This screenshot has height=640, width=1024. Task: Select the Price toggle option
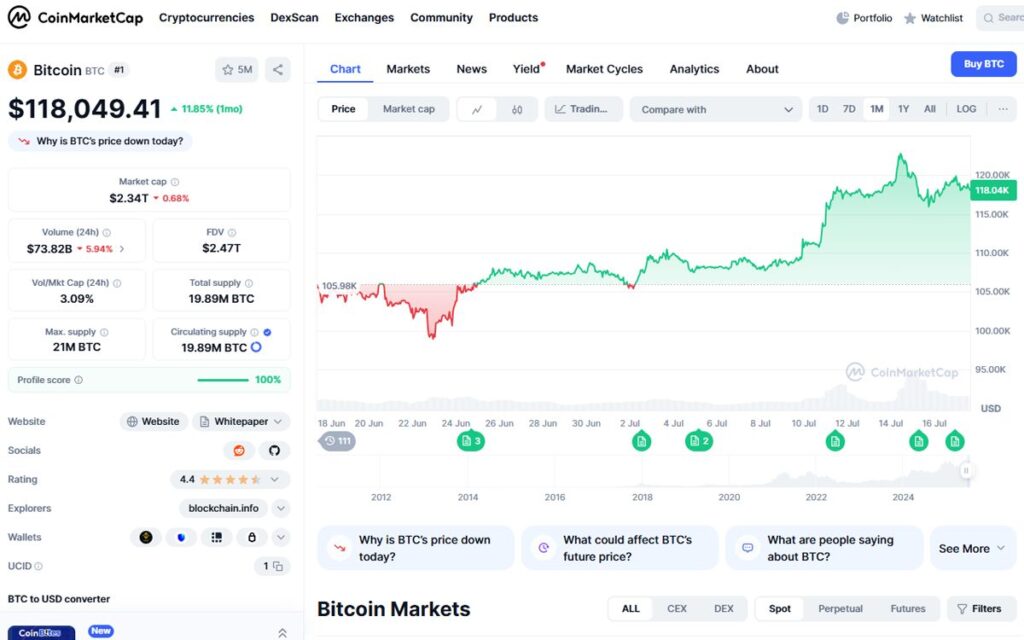tap(343, 109)
